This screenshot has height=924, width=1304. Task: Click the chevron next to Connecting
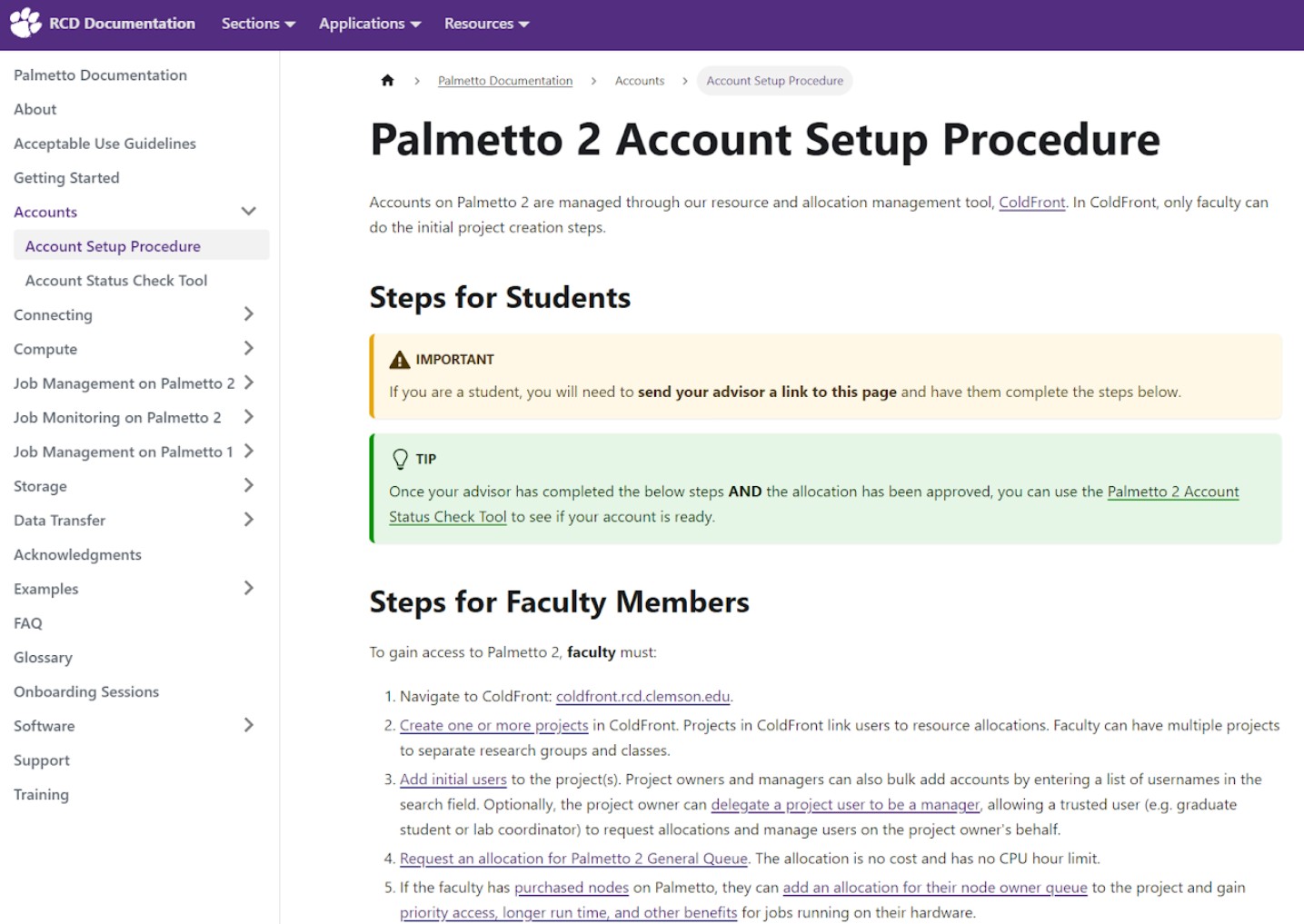point(249,314)
